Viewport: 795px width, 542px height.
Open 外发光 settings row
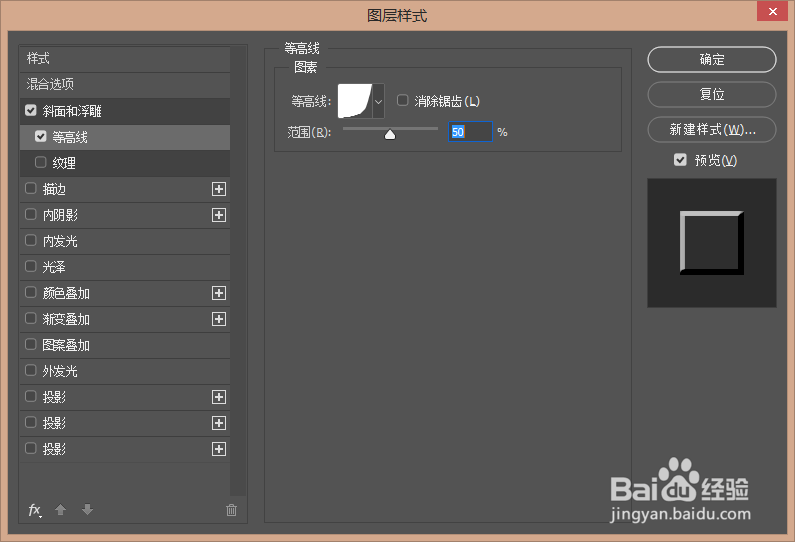125,371
